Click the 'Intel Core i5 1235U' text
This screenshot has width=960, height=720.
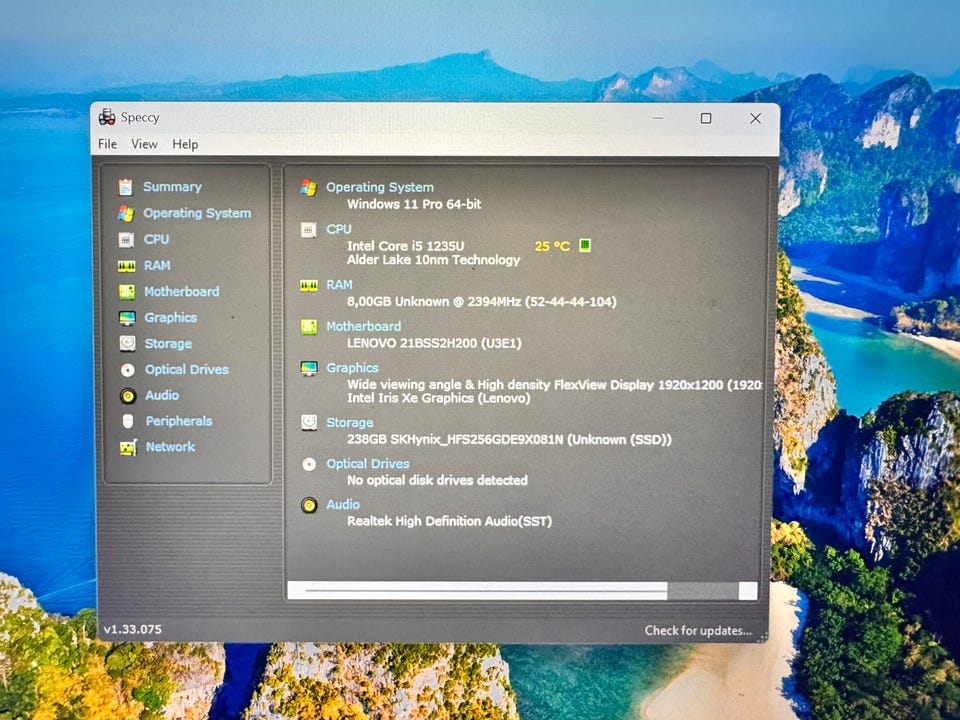[405, 246]
